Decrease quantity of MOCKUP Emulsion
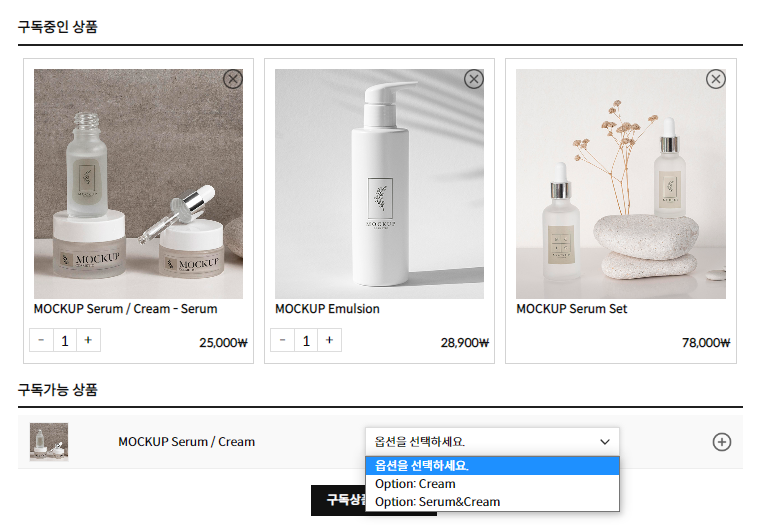Viewport: 762px width, 528px height. [x=282, y=340]
